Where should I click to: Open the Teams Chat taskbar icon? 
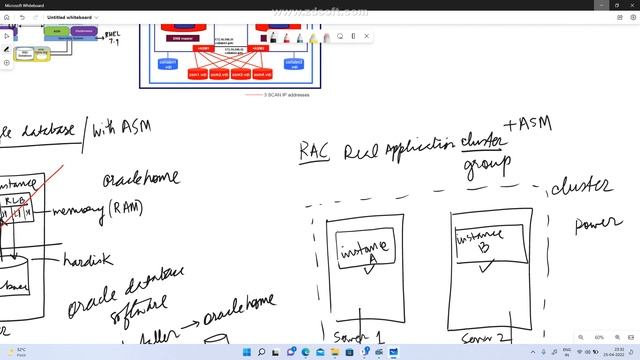click(291, 352)
